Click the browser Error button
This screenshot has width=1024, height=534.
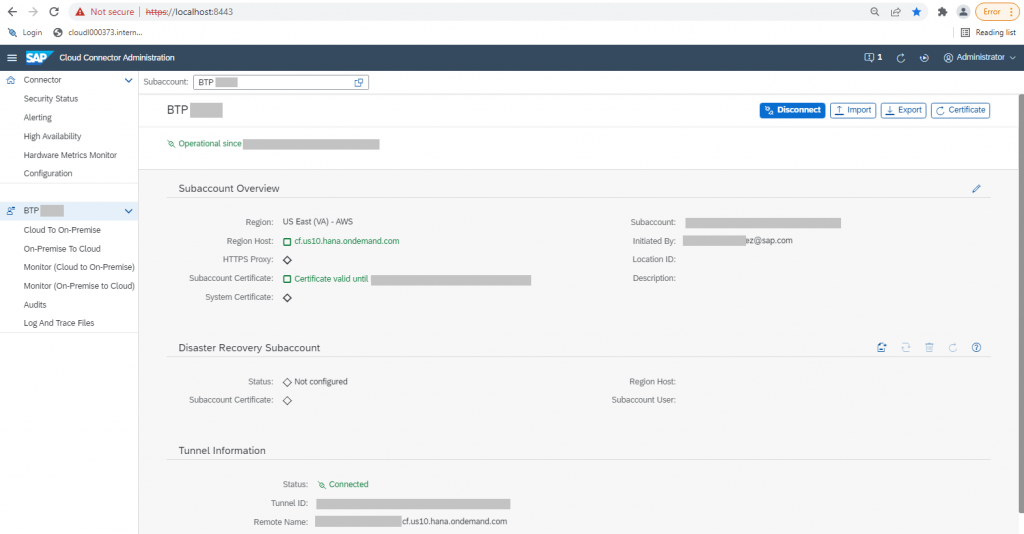(997, 12)
